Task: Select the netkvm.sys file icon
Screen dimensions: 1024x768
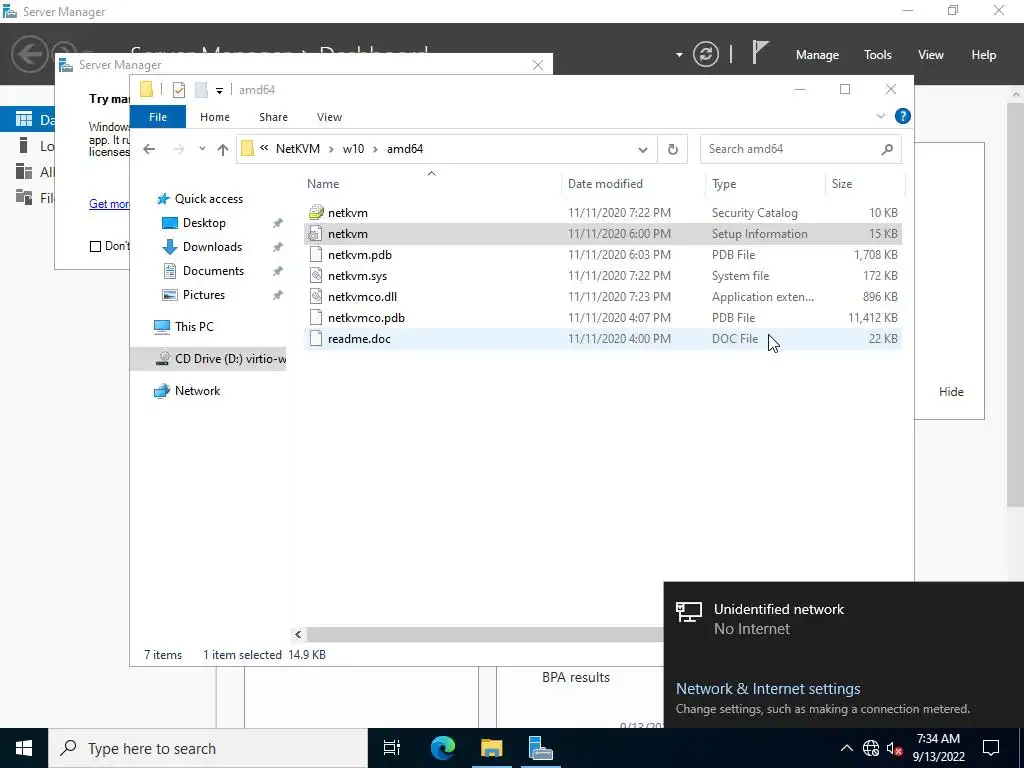Action: (315, 276)
